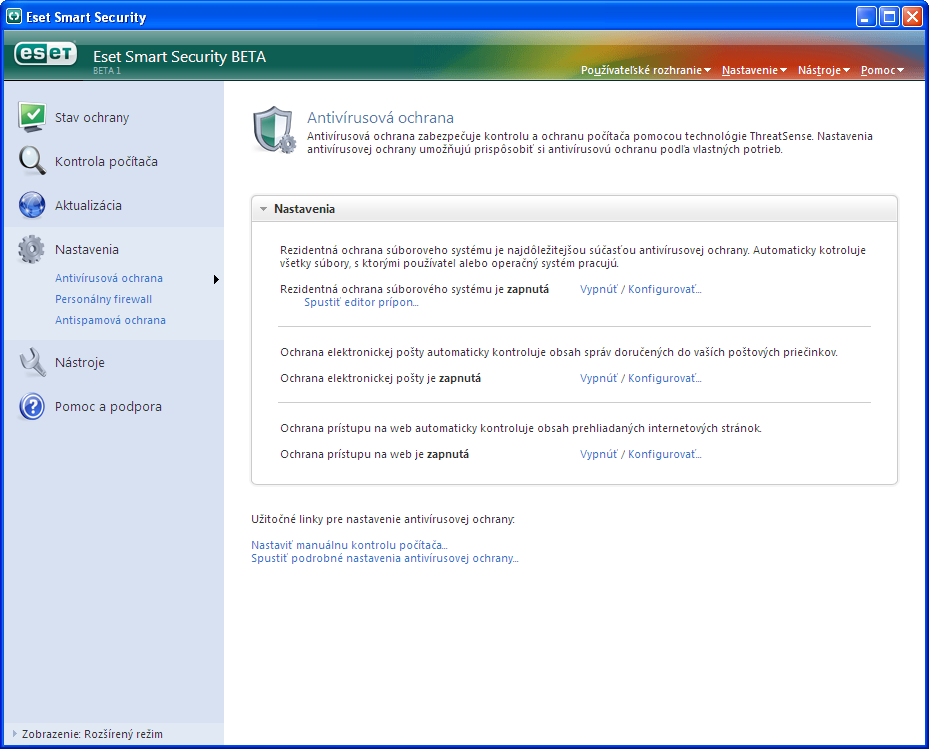Click the shield icon beside Antivírusová ochrana heading
The image size is (929, 749).
click(x=274, y=130)
